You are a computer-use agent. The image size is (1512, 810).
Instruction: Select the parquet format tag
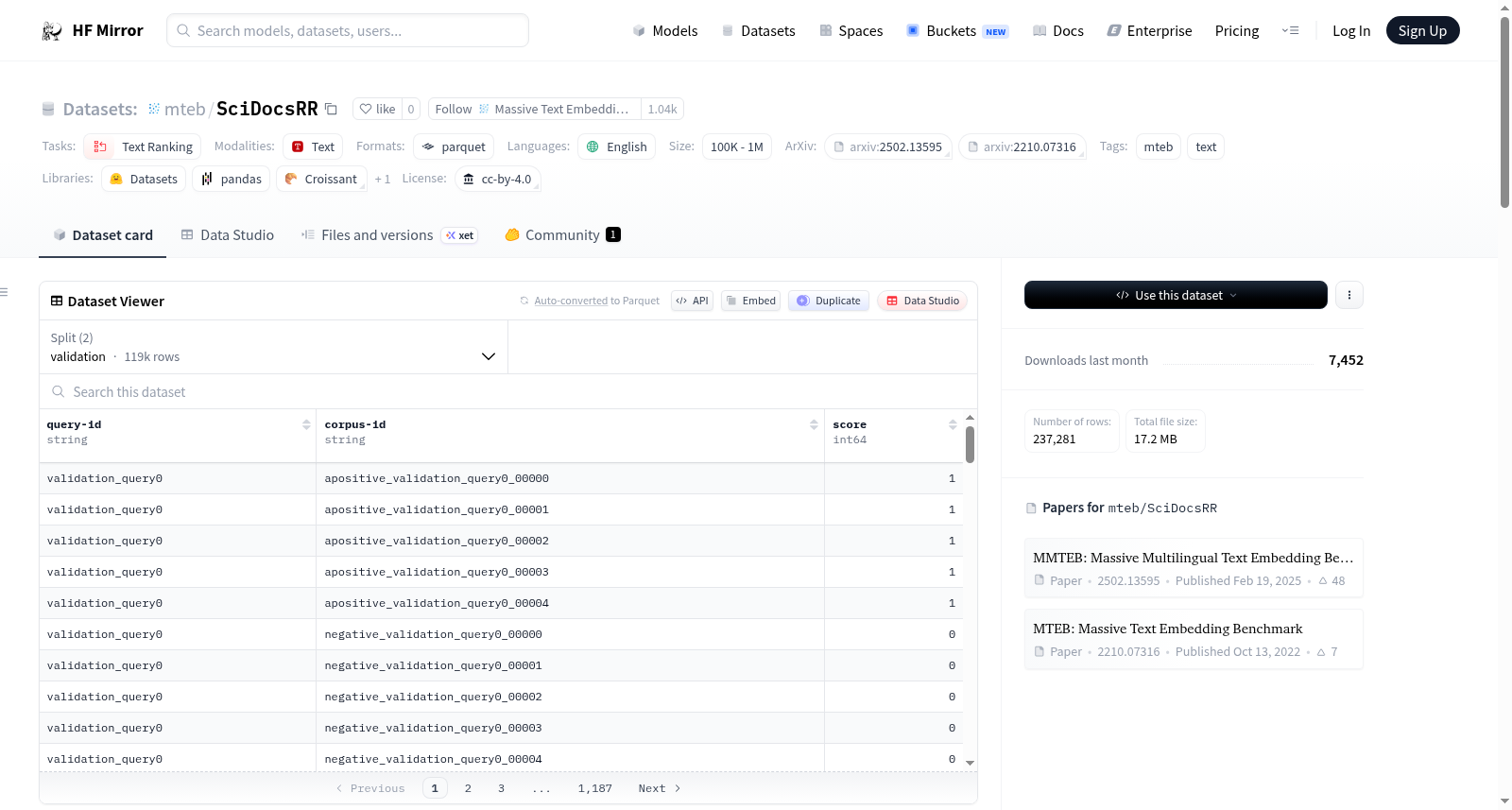click(x=454, y=146)
